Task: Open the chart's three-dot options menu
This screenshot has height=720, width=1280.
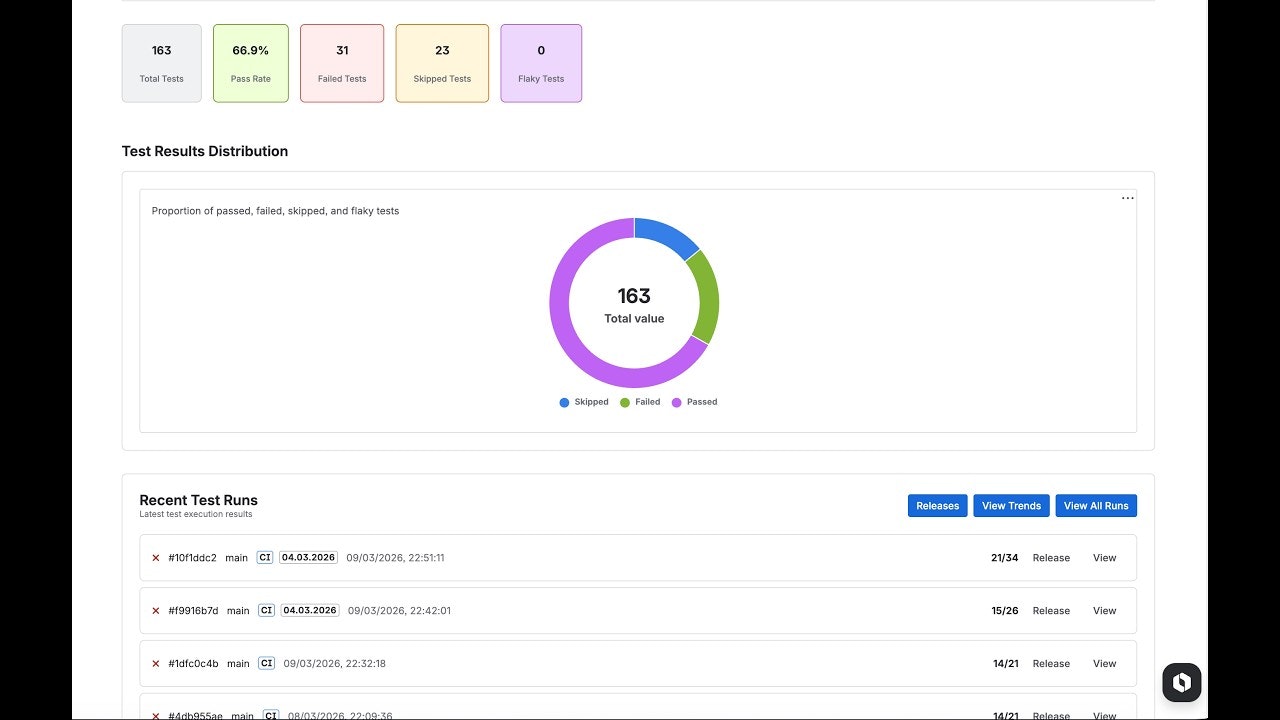Action: point(1127,198)
